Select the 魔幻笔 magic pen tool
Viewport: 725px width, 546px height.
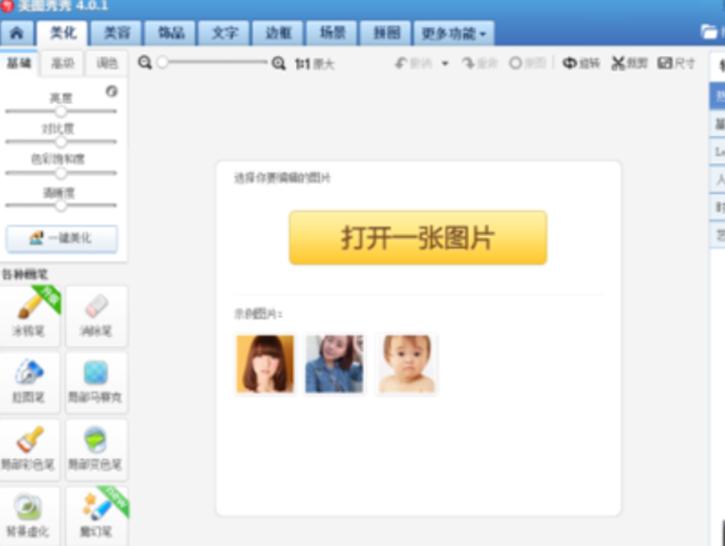click(x=97, y=516)
